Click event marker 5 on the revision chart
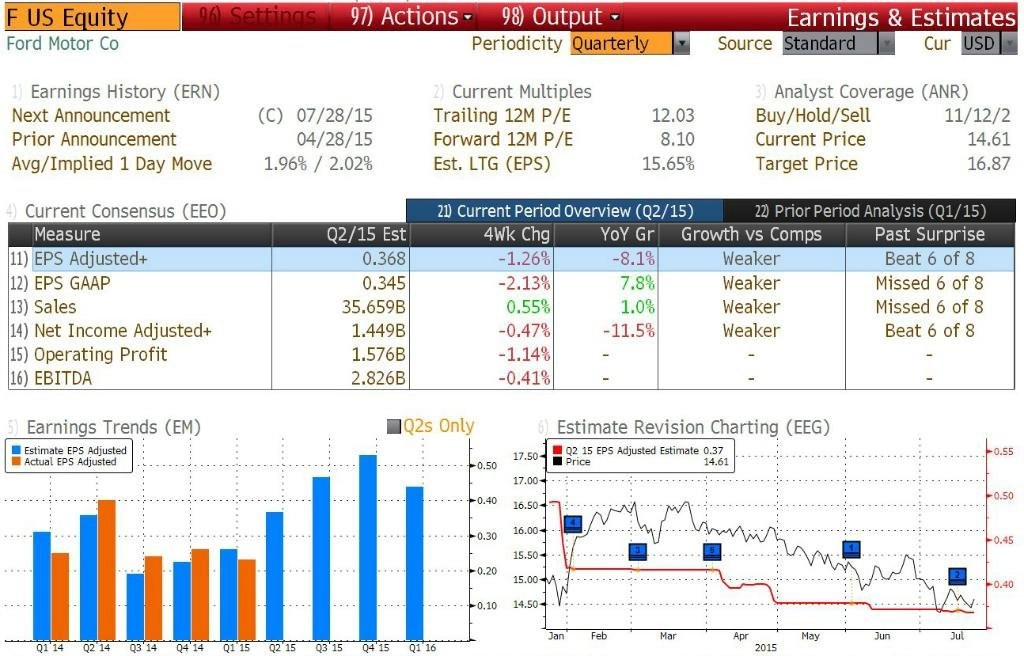 click(x=712, y=551)
